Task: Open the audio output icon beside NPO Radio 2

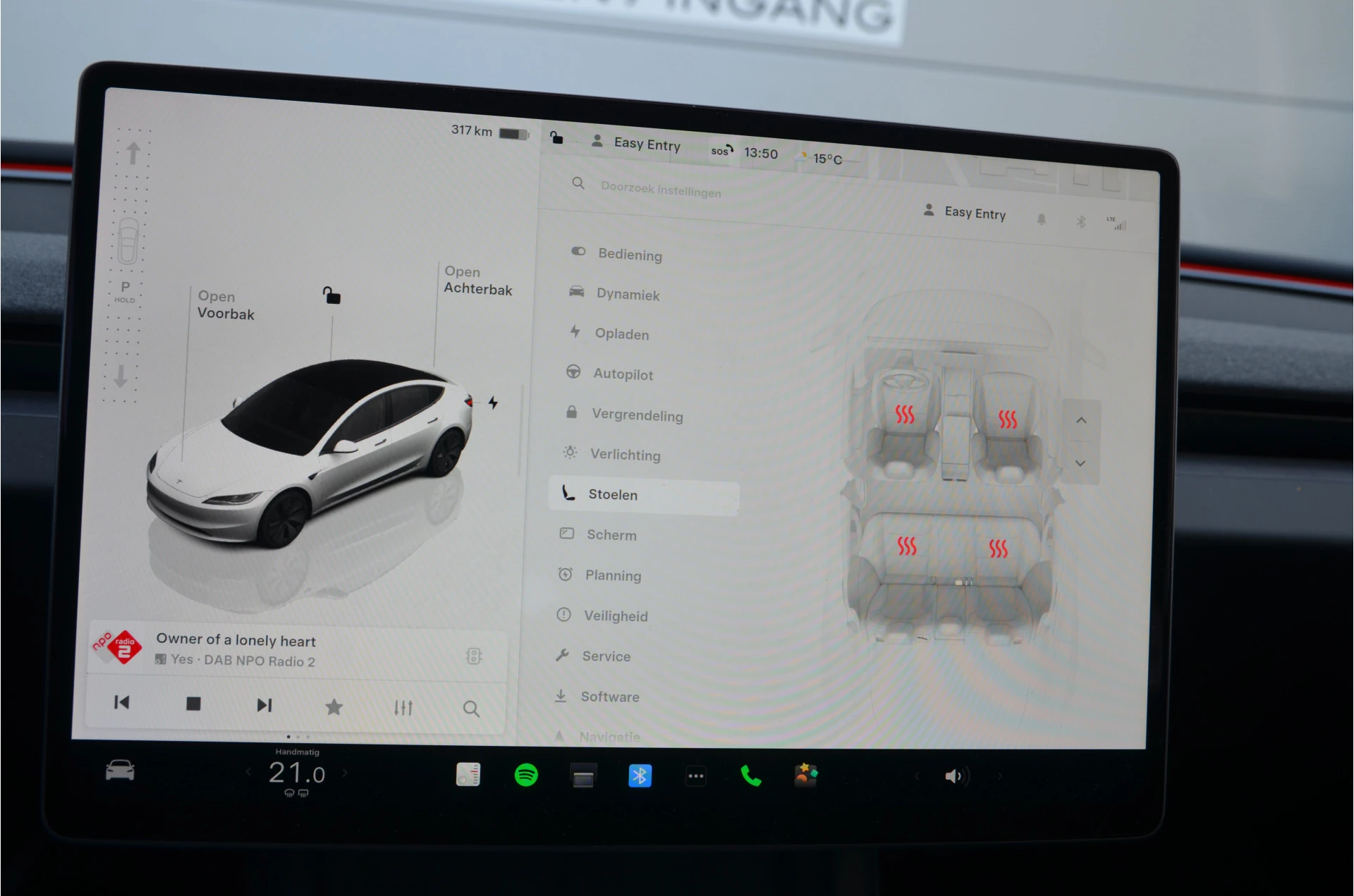Action: (x=474, y=656)
